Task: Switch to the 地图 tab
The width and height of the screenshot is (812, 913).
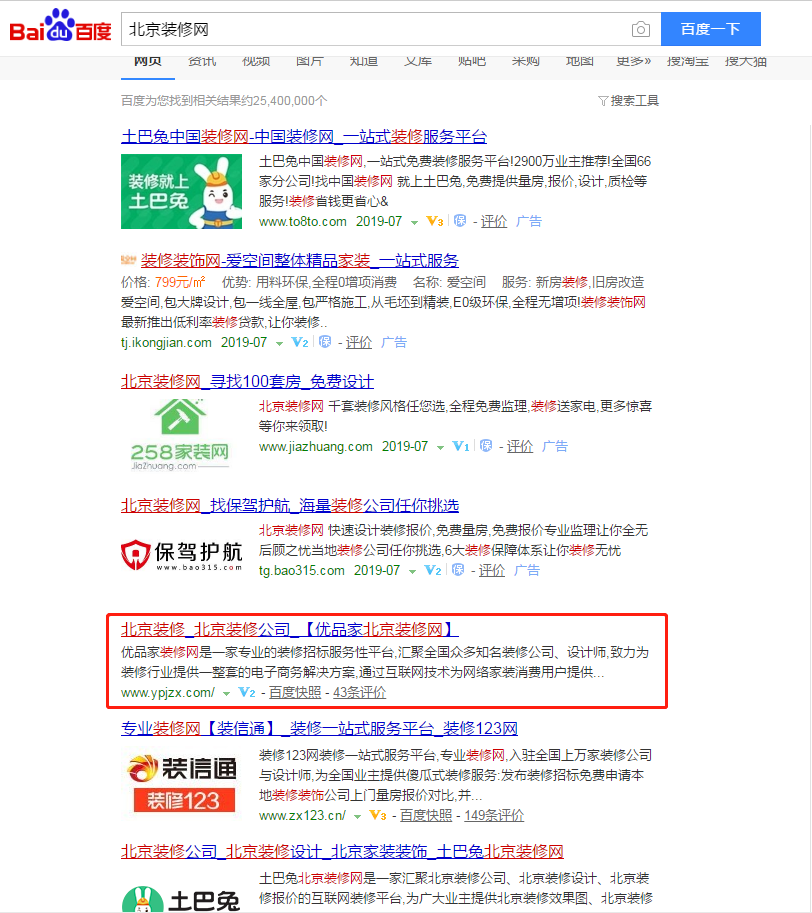Action: tap(580, 62)
